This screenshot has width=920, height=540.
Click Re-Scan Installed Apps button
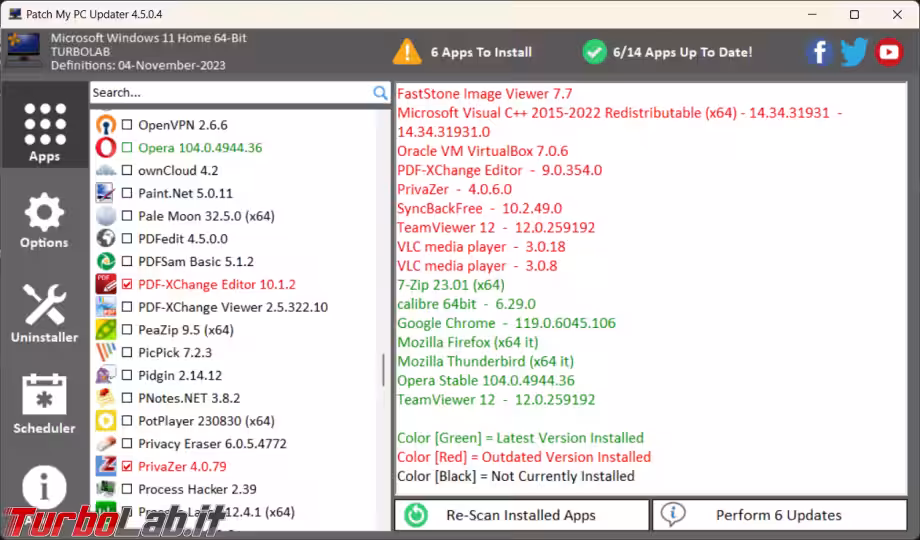[x=521, y=515]
